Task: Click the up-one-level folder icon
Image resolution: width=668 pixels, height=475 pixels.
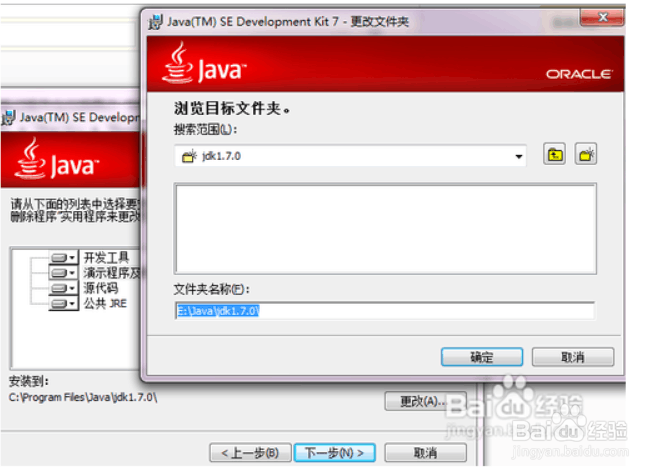Action: [x=554, y=154]
